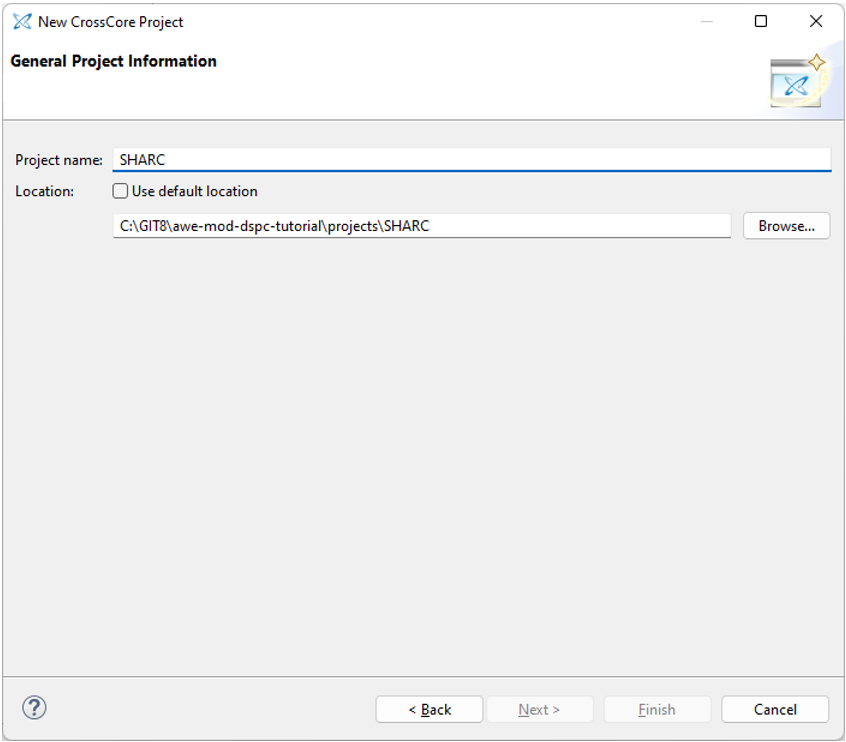This screenshot has height=742, width=846.
Task: Click the CrossCore icon in the title bar
Action: coord(18,20)
